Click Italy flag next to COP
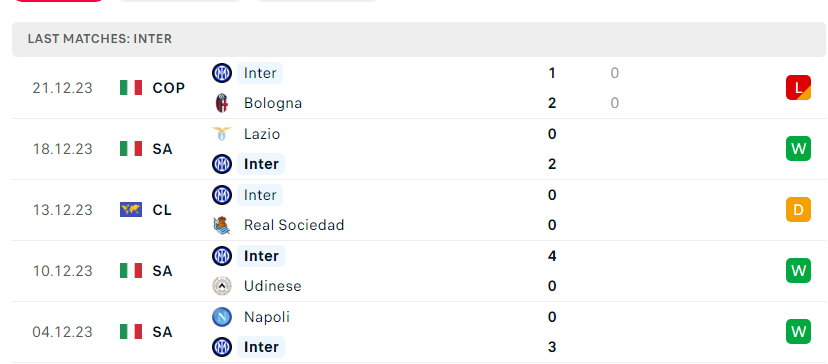Image resolution: width=828 pixels, height=364 pixels. coord(130,88)
